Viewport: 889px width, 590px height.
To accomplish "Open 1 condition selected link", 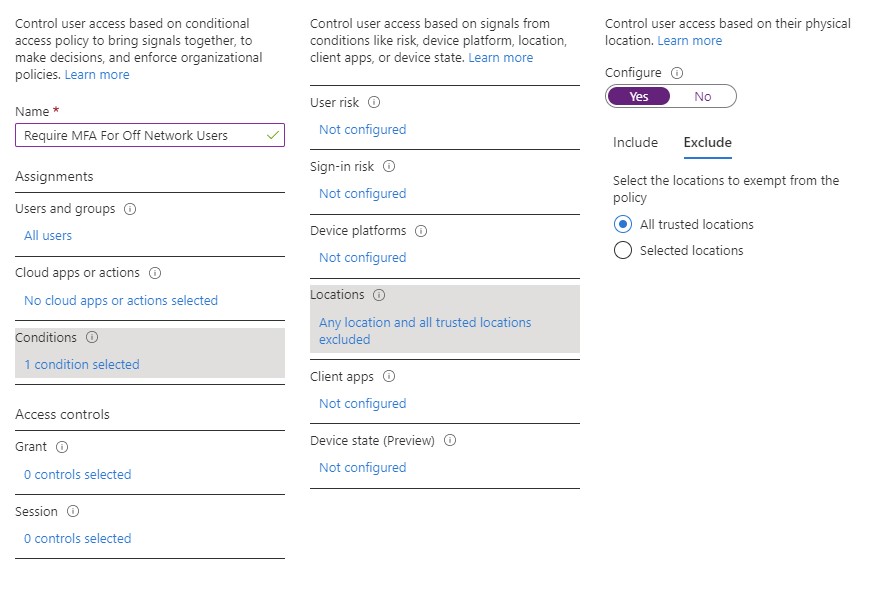I will [82, 364].
